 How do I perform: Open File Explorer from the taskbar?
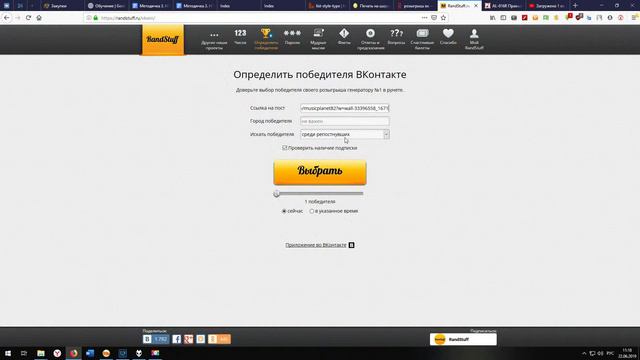pyautogui.click(x=41, y=353)
